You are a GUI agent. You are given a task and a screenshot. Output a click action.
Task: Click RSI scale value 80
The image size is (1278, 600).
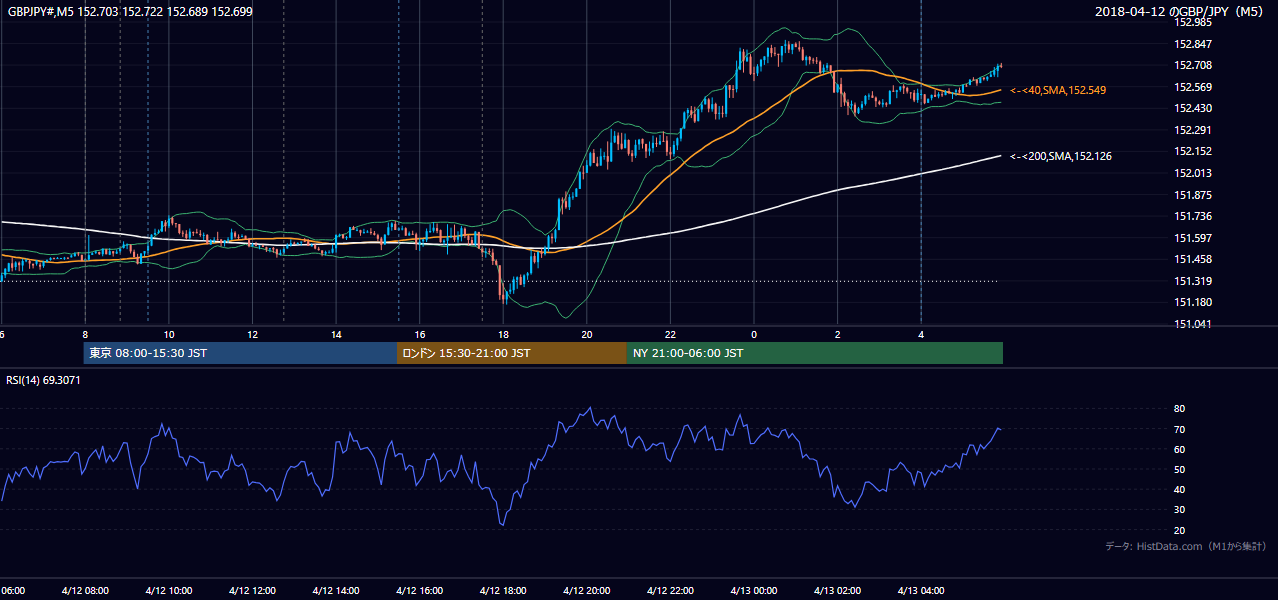coord(1180,409)
